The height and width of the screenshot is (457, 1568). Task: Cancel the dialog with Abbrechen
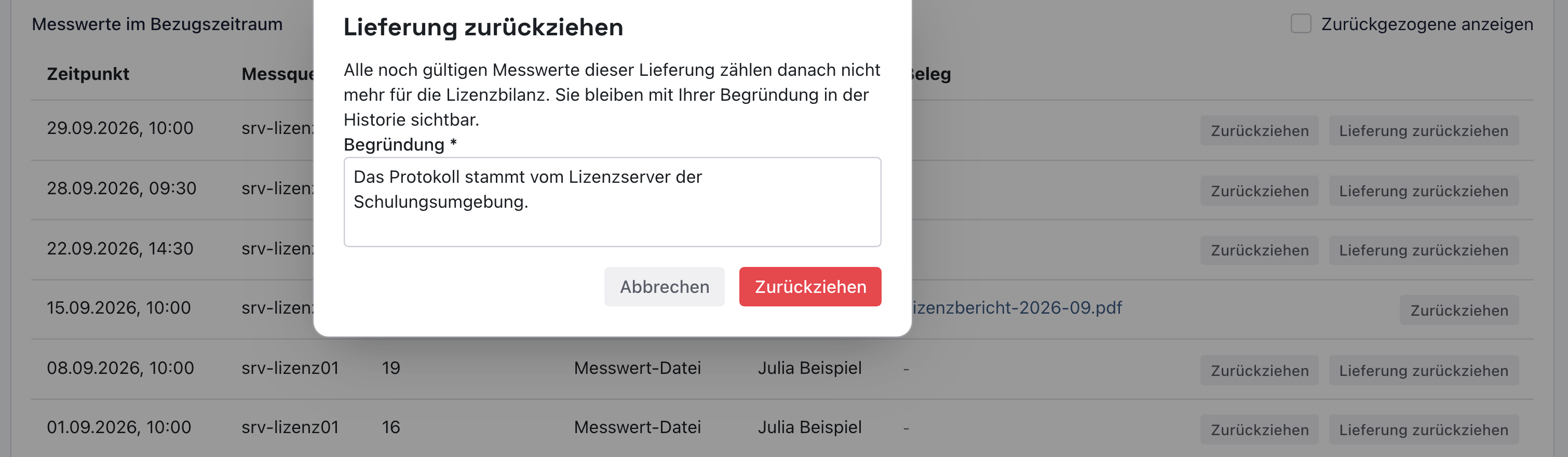click(x=664, y=287)
